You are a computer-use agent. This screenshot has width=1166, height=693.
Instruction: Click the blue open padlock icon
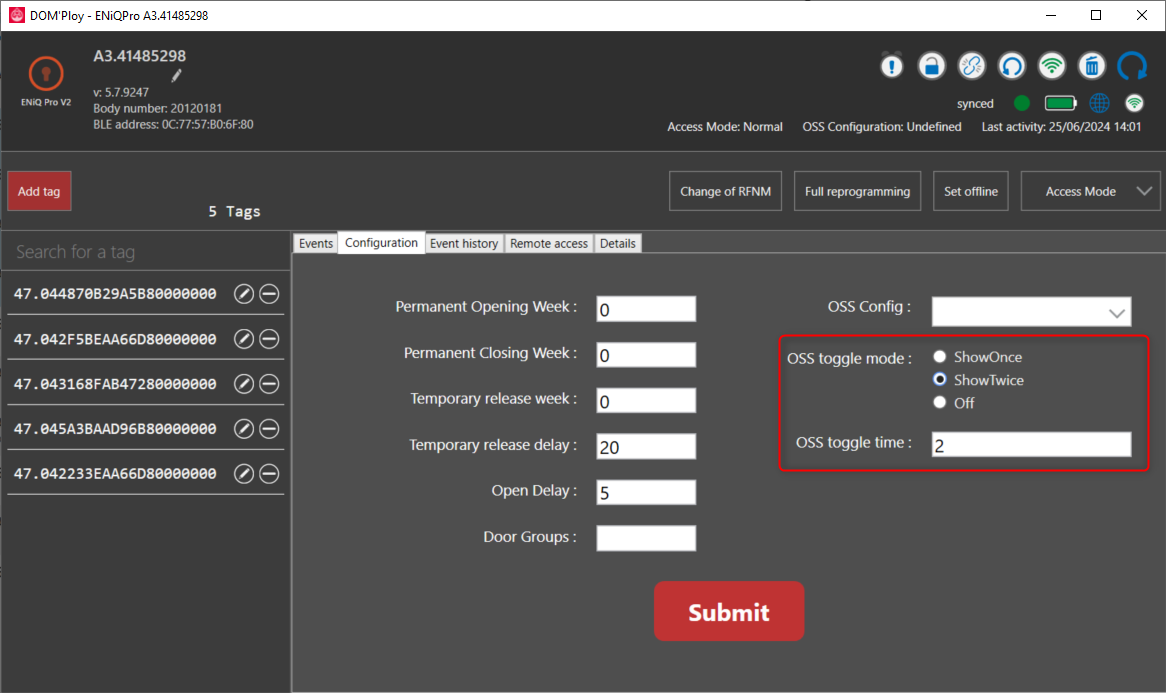(932, 66)
